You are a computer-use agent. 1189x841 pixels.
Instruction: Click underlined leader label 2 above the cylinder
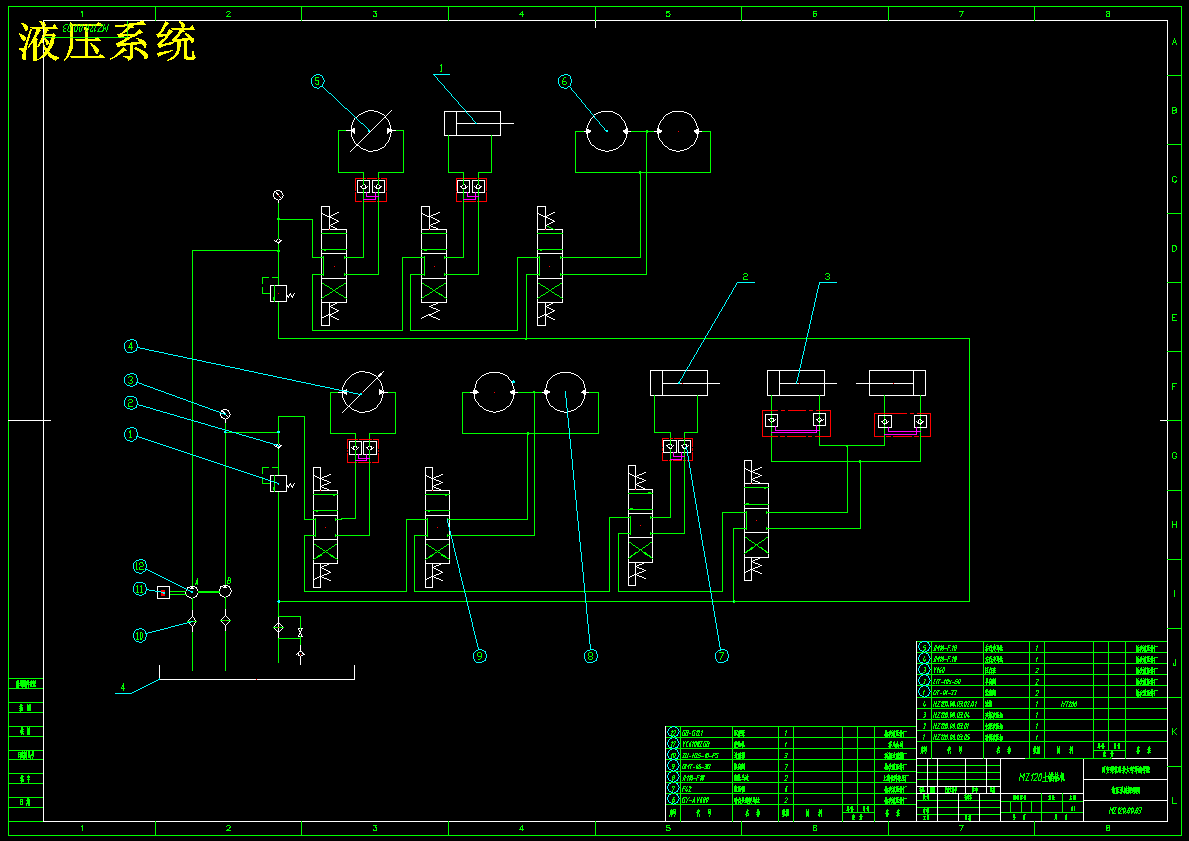tap(745, 278)
